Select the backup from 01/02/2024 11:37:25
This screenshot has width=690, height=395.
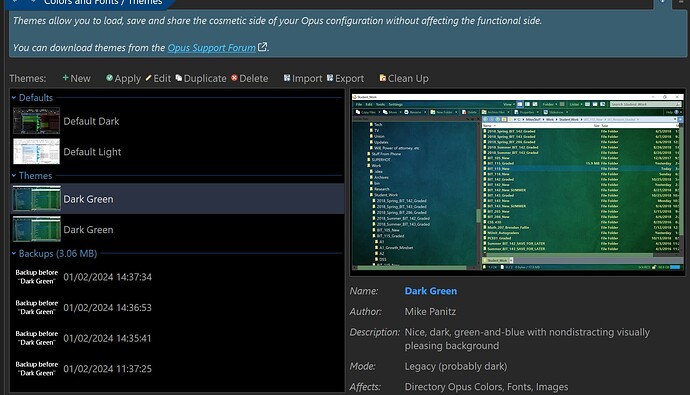[x=177, y=369]
